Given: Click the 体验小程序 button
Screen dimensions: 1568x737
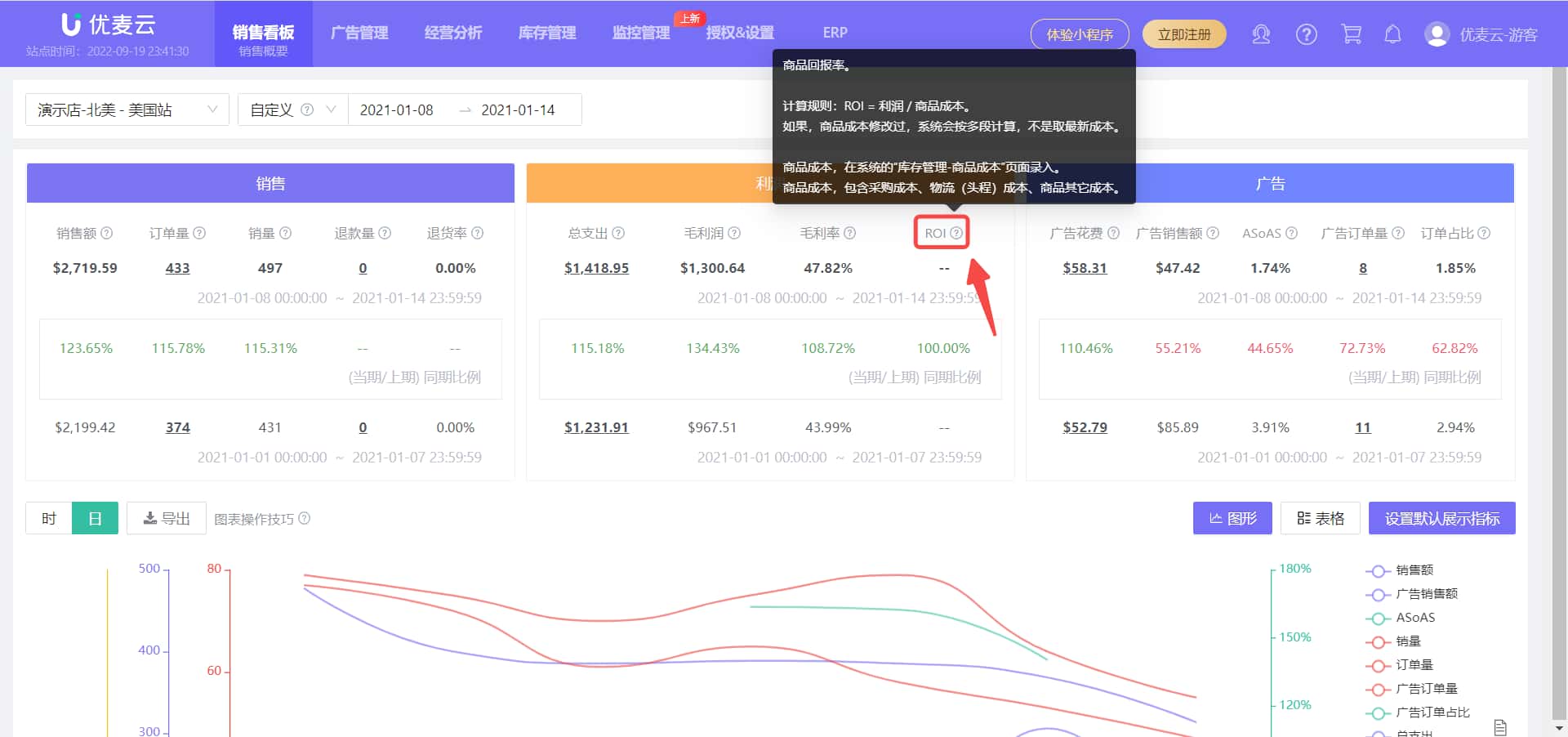Looking at the screenshot, I should click(x=1080, y=34).
